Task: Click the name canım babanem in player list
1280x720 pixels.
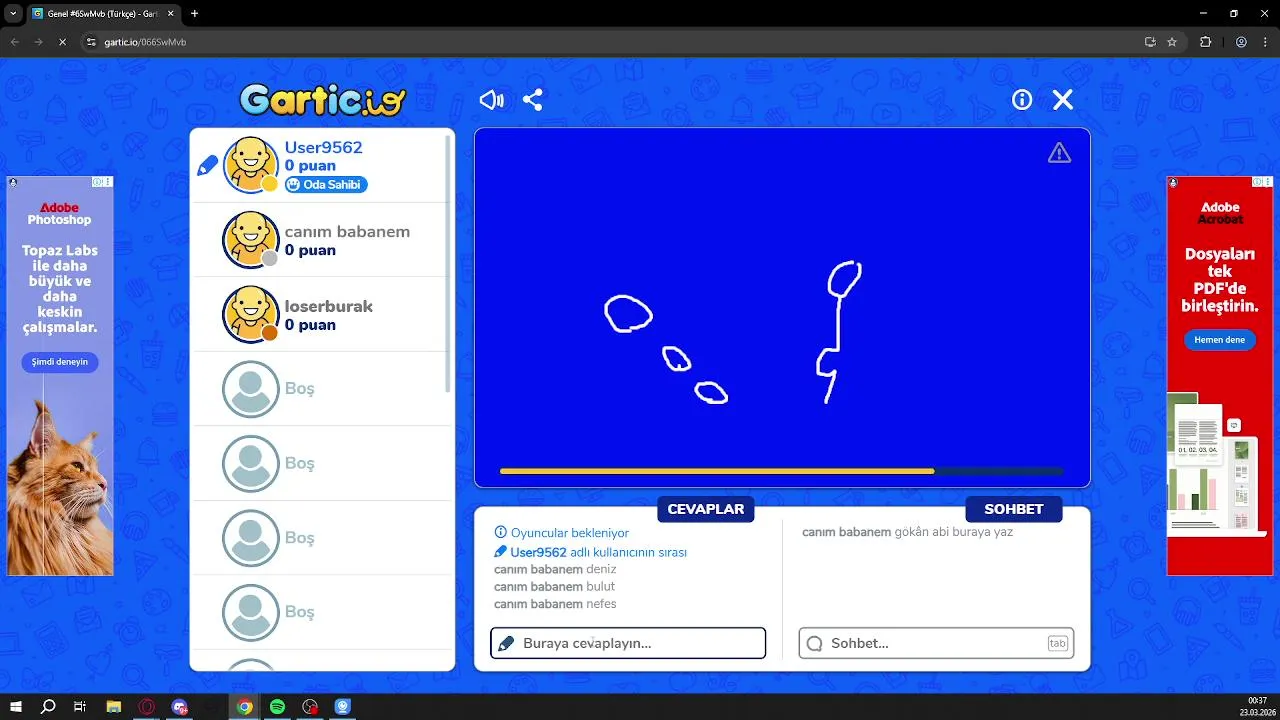Action: (x=347, y=231)
